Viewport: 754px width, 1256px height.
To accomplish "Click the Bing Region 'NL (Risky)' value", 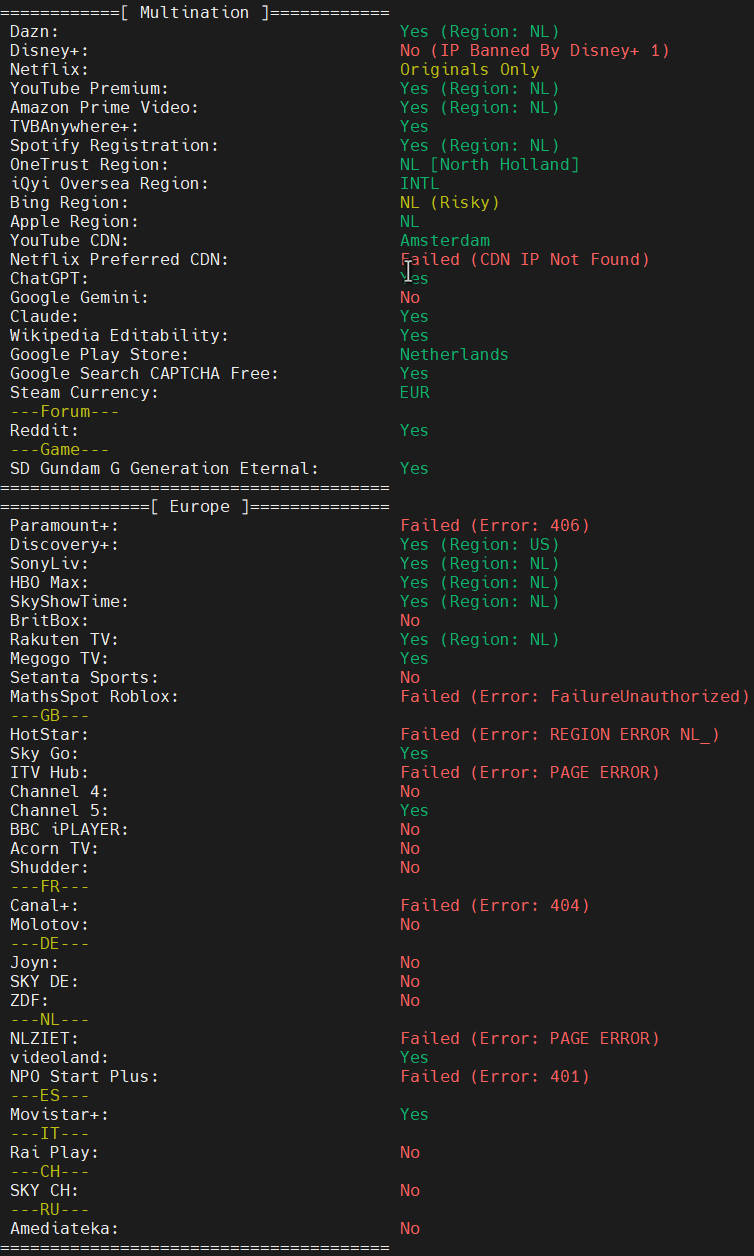I will (x=449, y=203).
